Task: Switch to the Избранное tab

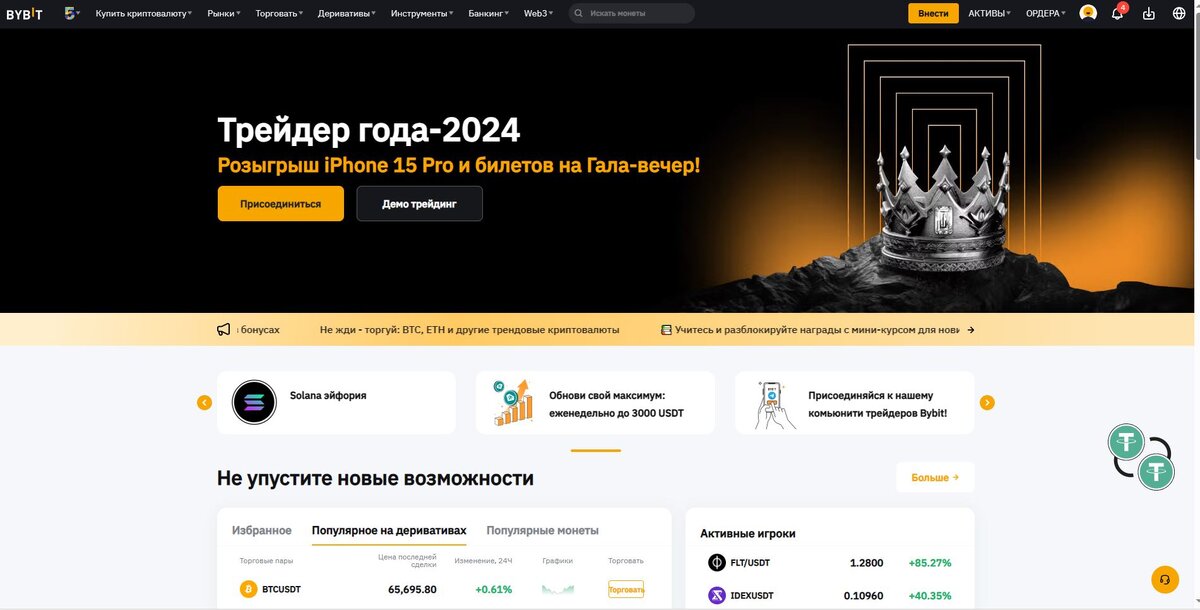Action: pyautogui.click(x=262, y=530)
